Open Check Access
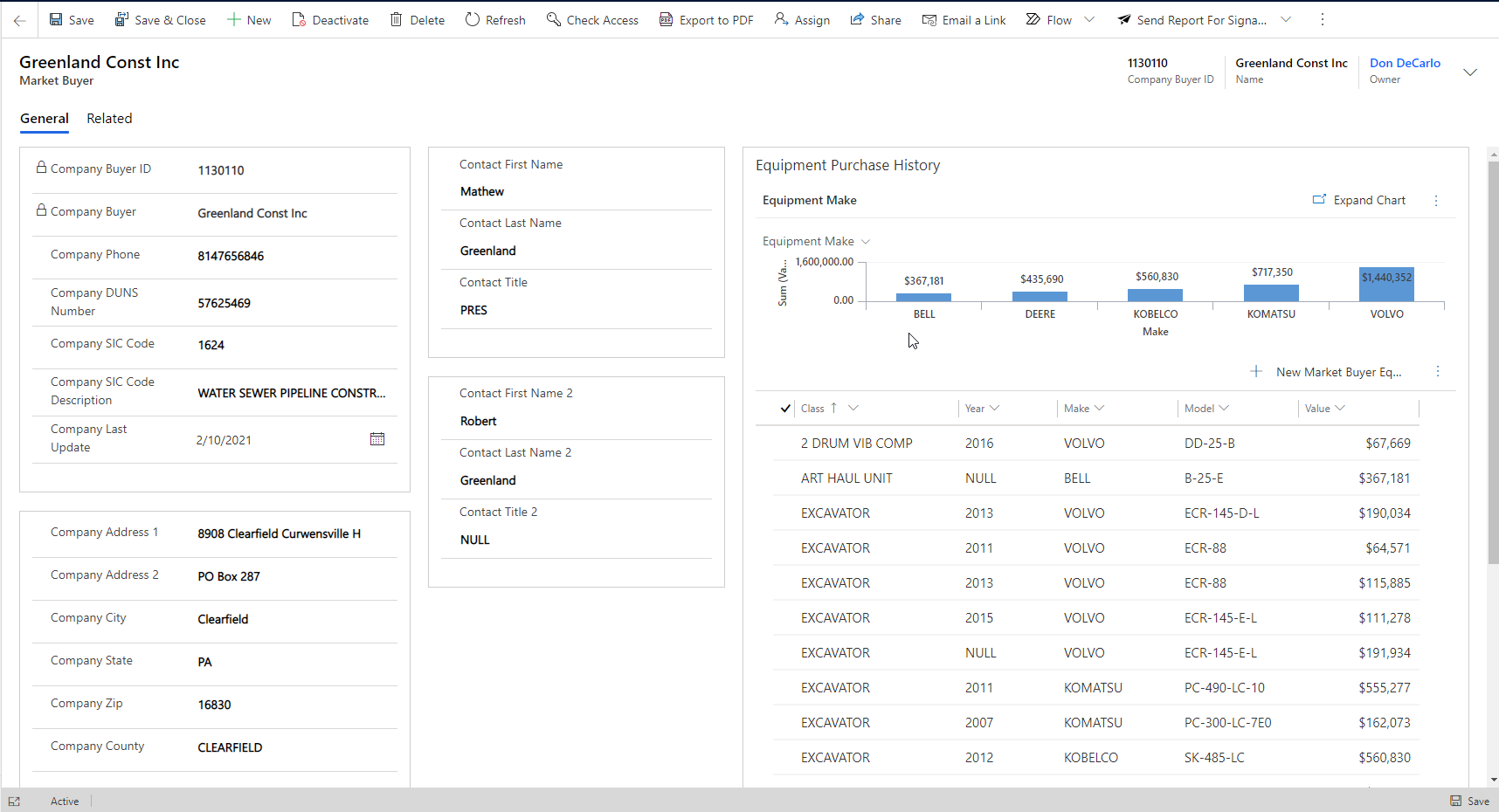The image size is (1499, 812). 592,20
